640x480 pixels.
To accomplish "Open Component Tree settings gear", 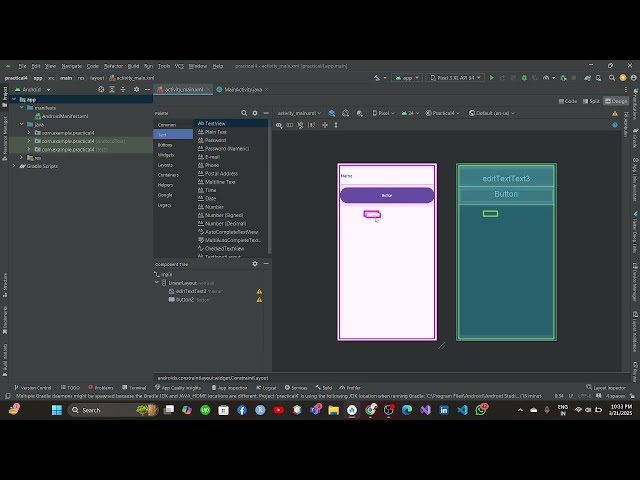I will click(255, 264).
